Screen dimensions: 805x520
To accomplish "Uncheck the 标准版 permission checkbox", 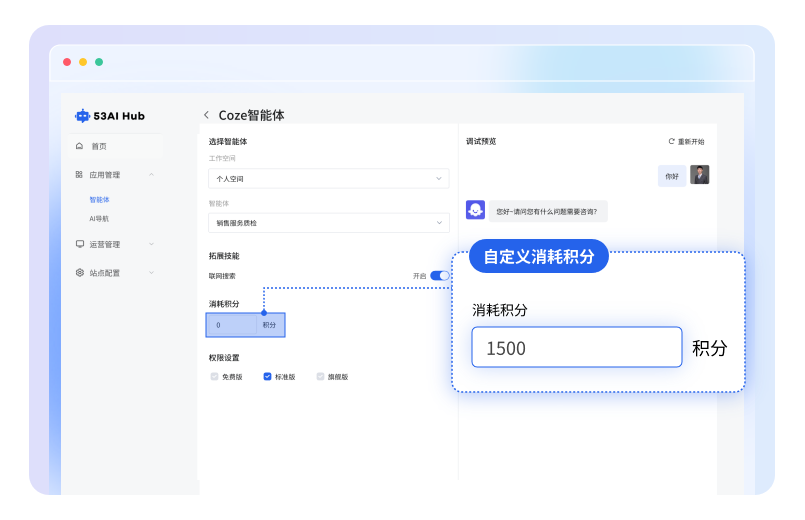I will tap(267, 377).
